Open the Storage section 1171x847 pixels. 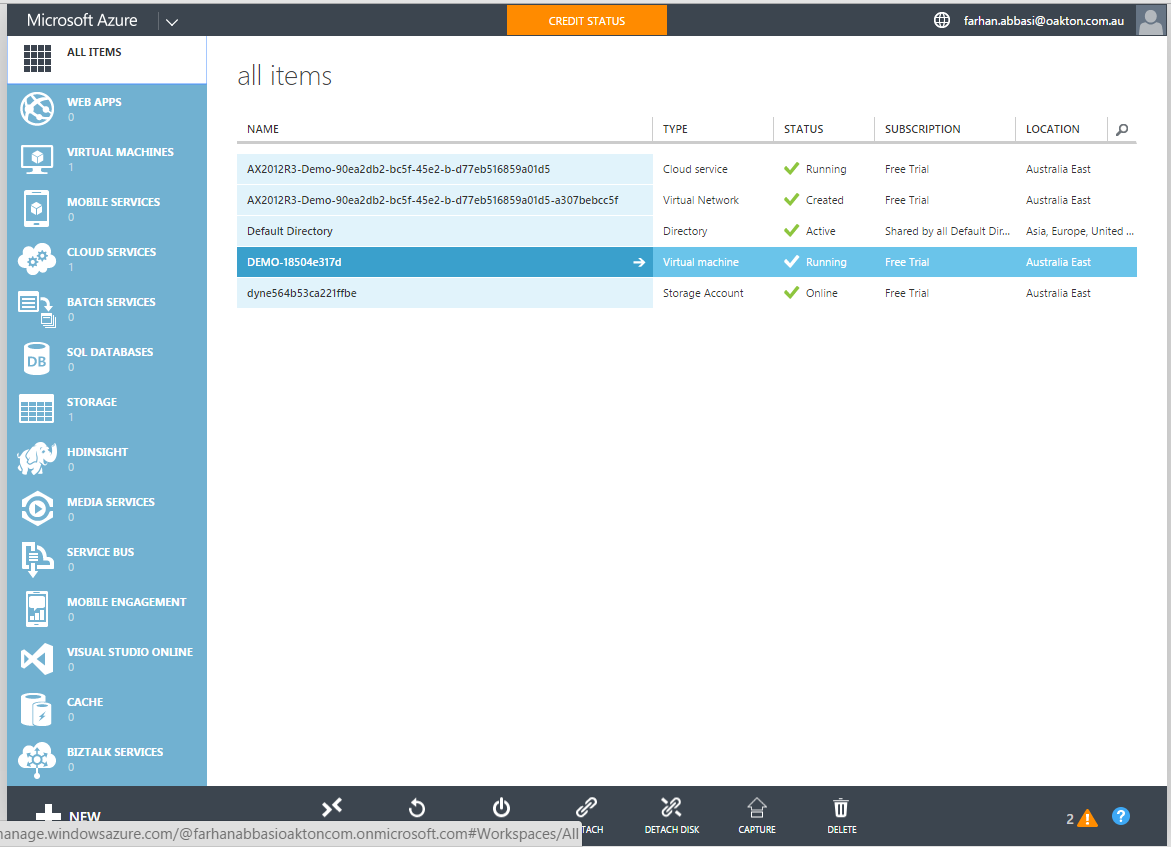click(x=37, y=408)
